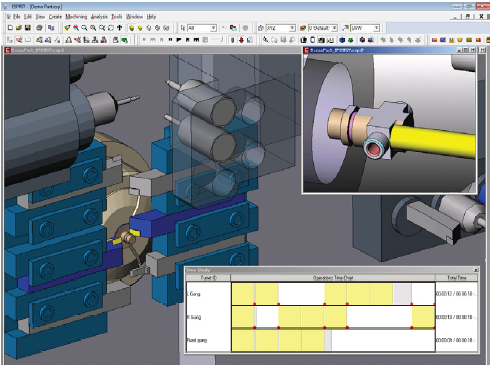Click the blue solid cube view icon

(x=342, y=40)
